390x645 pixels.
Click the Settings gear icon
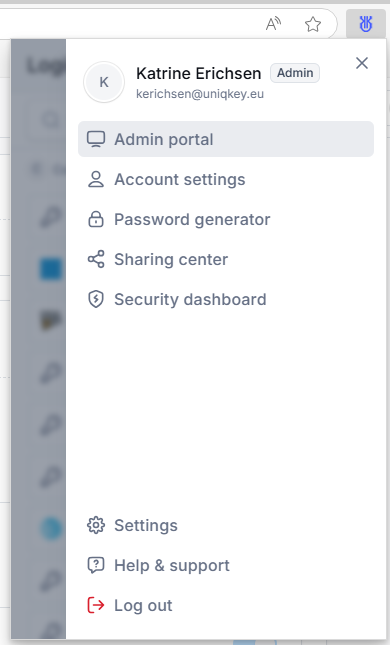96,525
